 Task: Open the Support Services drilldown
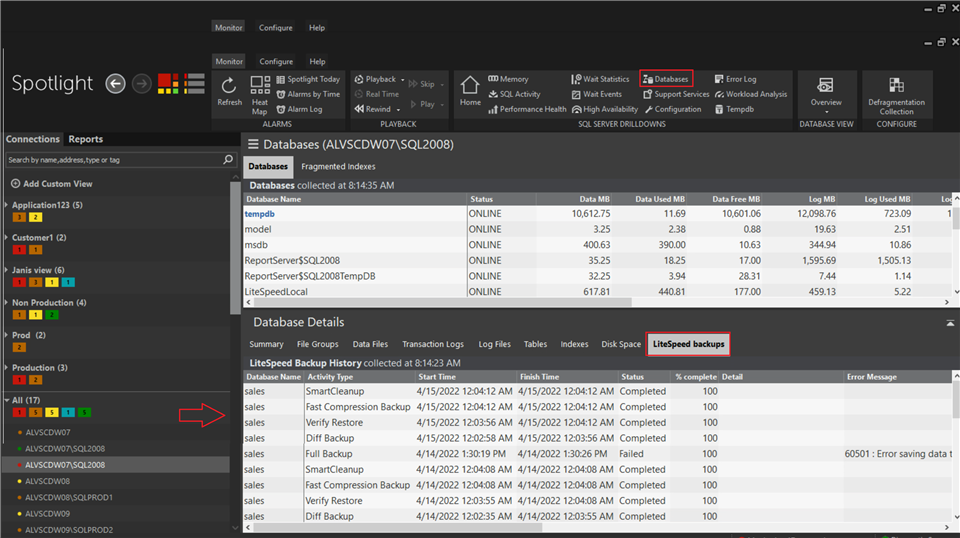click(676, 94)
